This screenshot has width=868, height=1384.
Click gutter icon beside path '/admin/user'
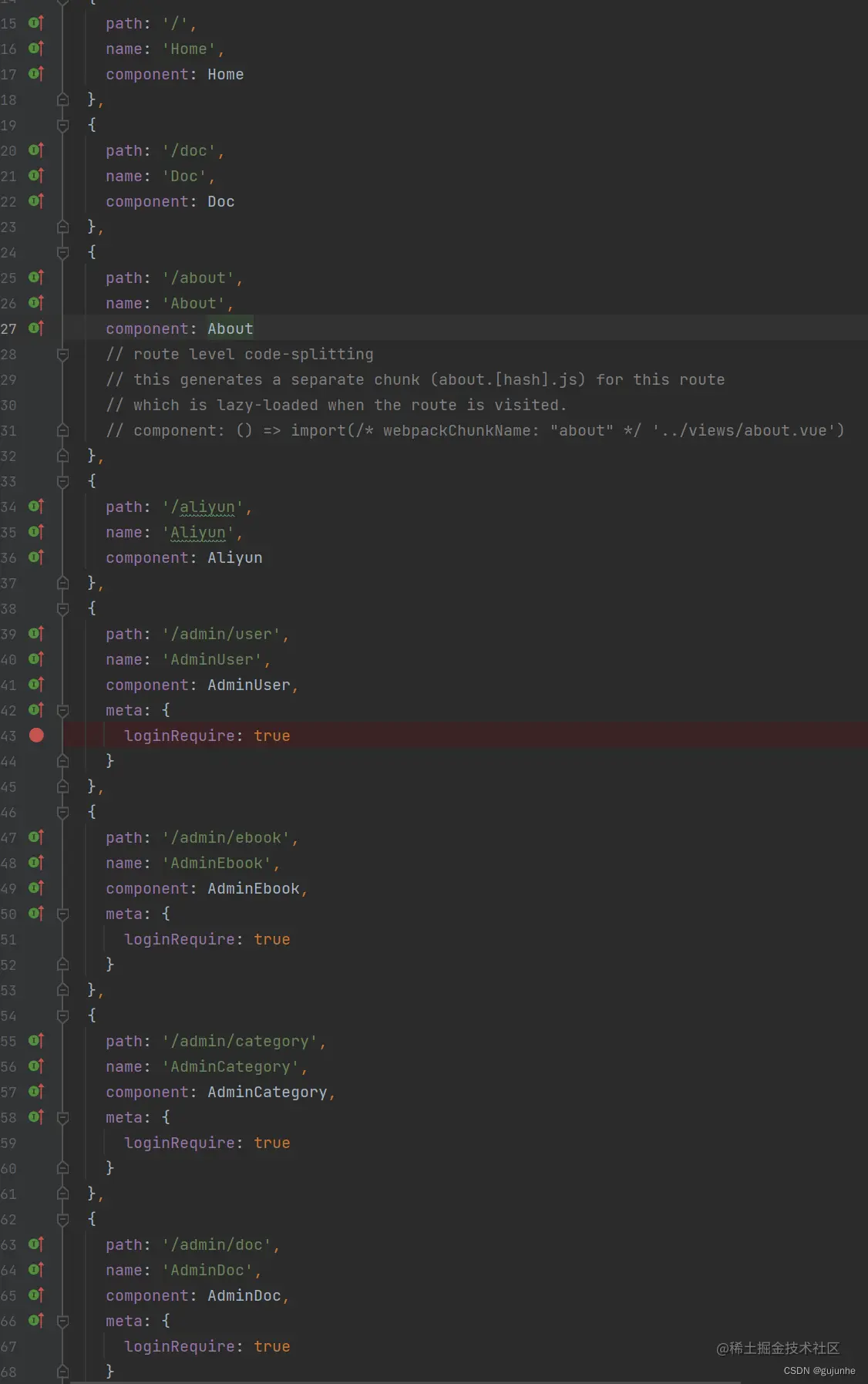click(x=36, y=634)
